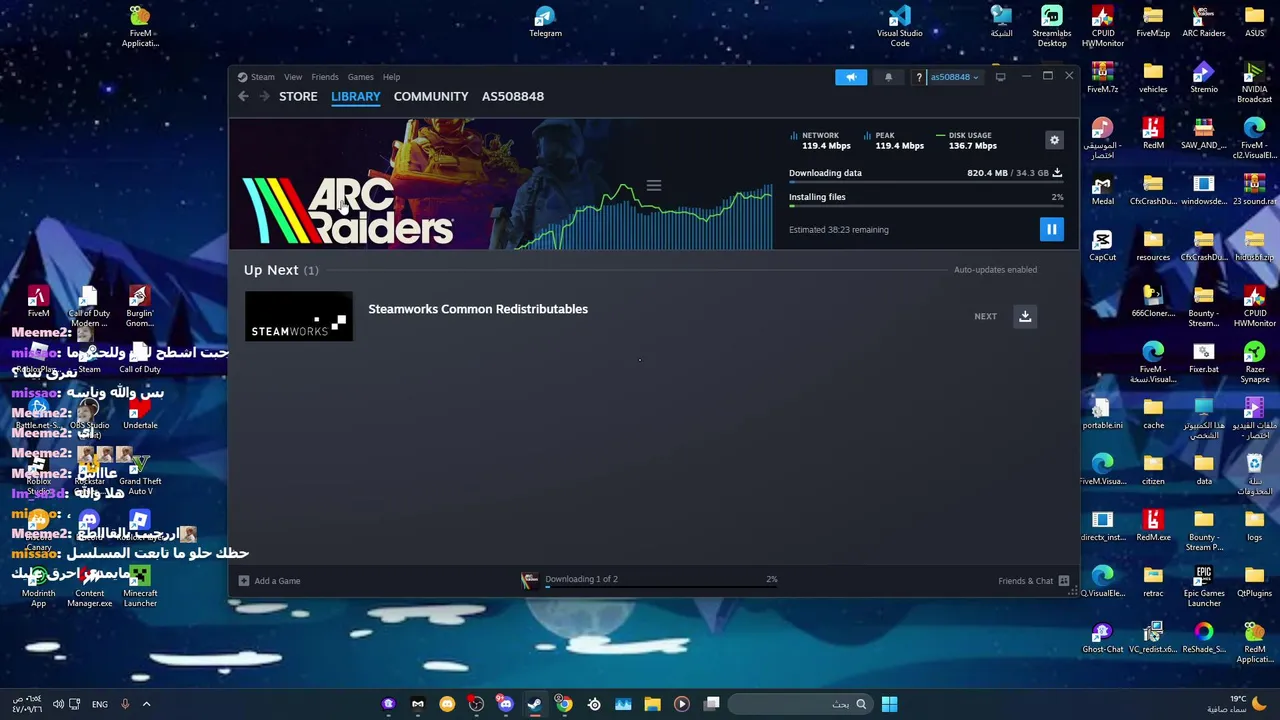Image resolution: width=1280 pixels, height=720 pixels.
Task: Click the download graph handle lines icon
Action: (654, 186)
